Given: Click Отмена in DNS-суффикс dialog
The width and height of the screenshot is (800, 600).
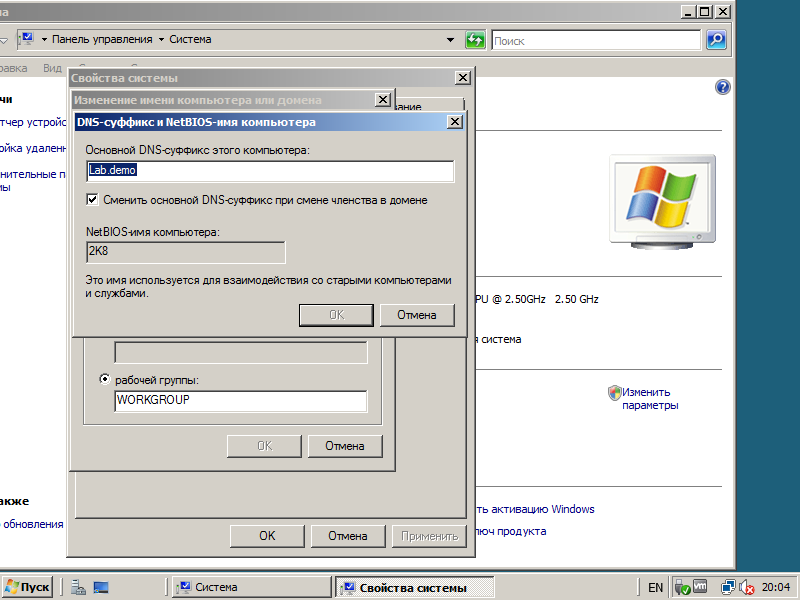Looking at the screenshot, I should pos(417,315).
